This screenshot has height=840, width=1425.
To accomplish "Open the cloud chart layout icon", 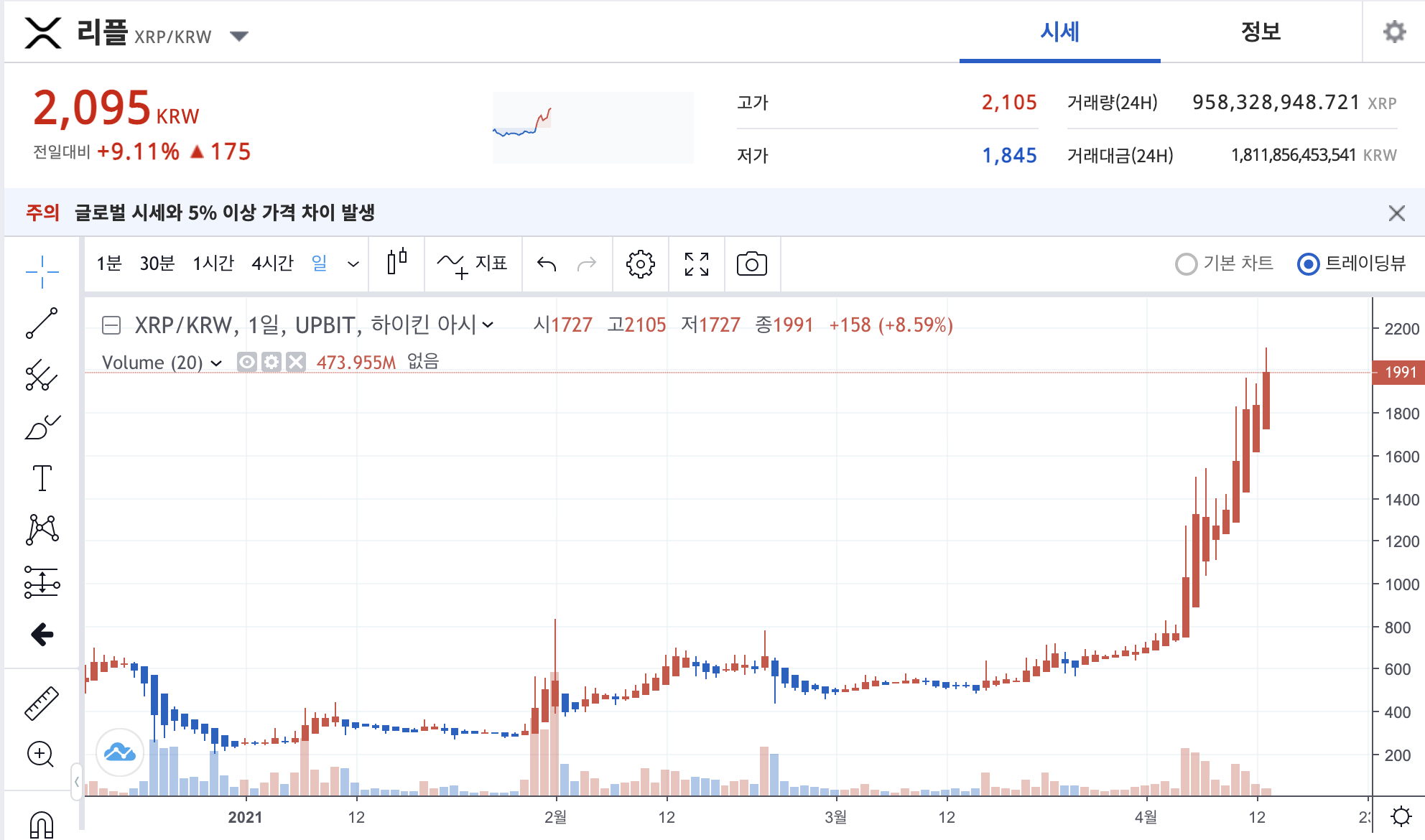I will [120, 752].
